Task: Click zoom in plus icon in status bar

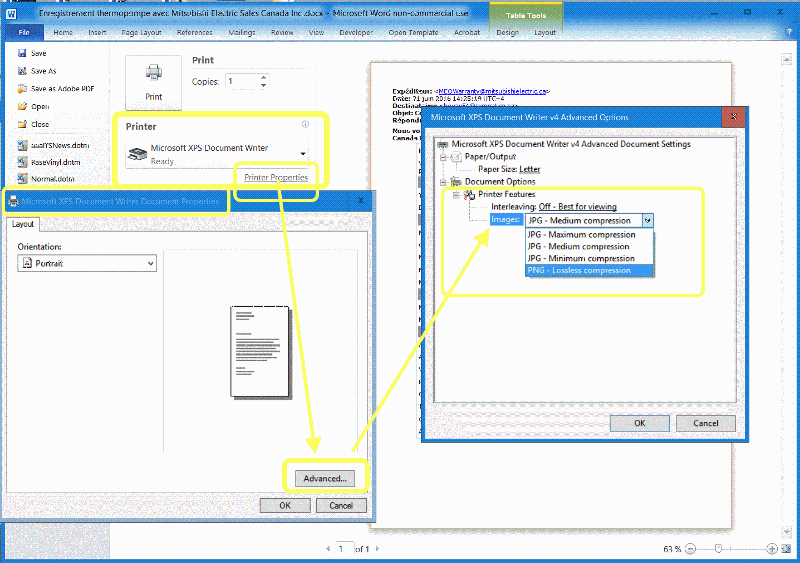Action: [772, 549]
